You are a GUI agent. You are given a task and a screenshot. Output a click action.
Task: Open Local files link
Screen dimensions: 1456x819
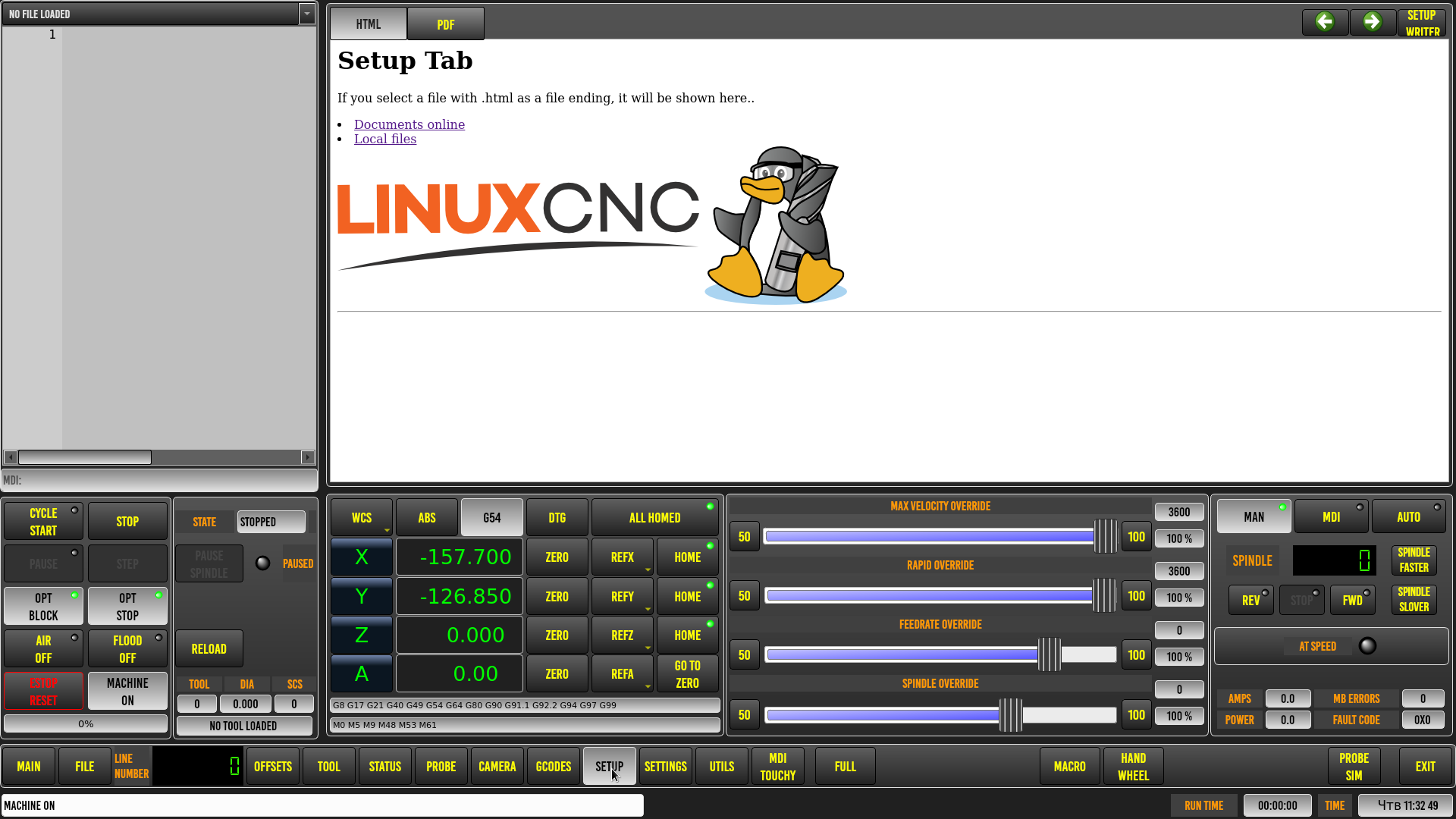385,139
